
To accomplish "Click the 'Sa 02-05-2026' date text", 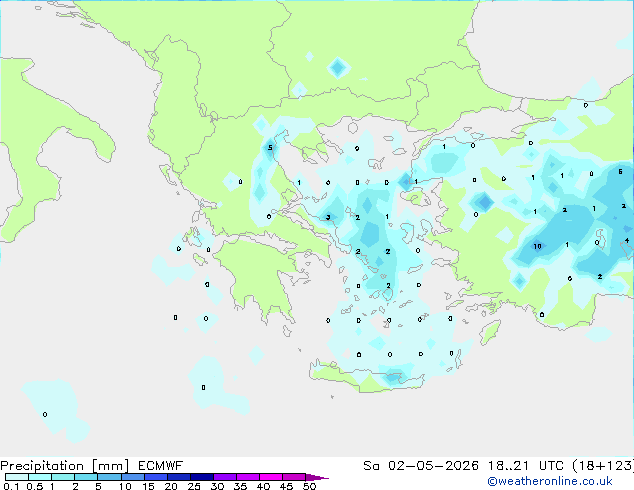I will click(421, 466).
